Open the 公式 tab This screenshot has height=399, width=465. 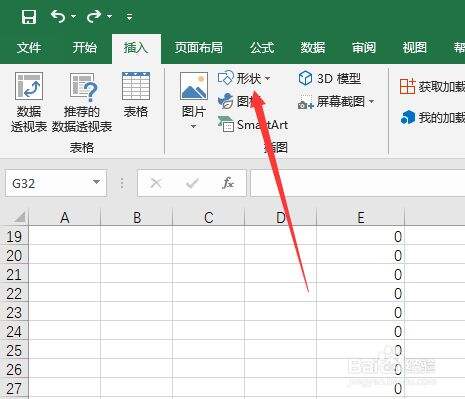click(262, 48)
